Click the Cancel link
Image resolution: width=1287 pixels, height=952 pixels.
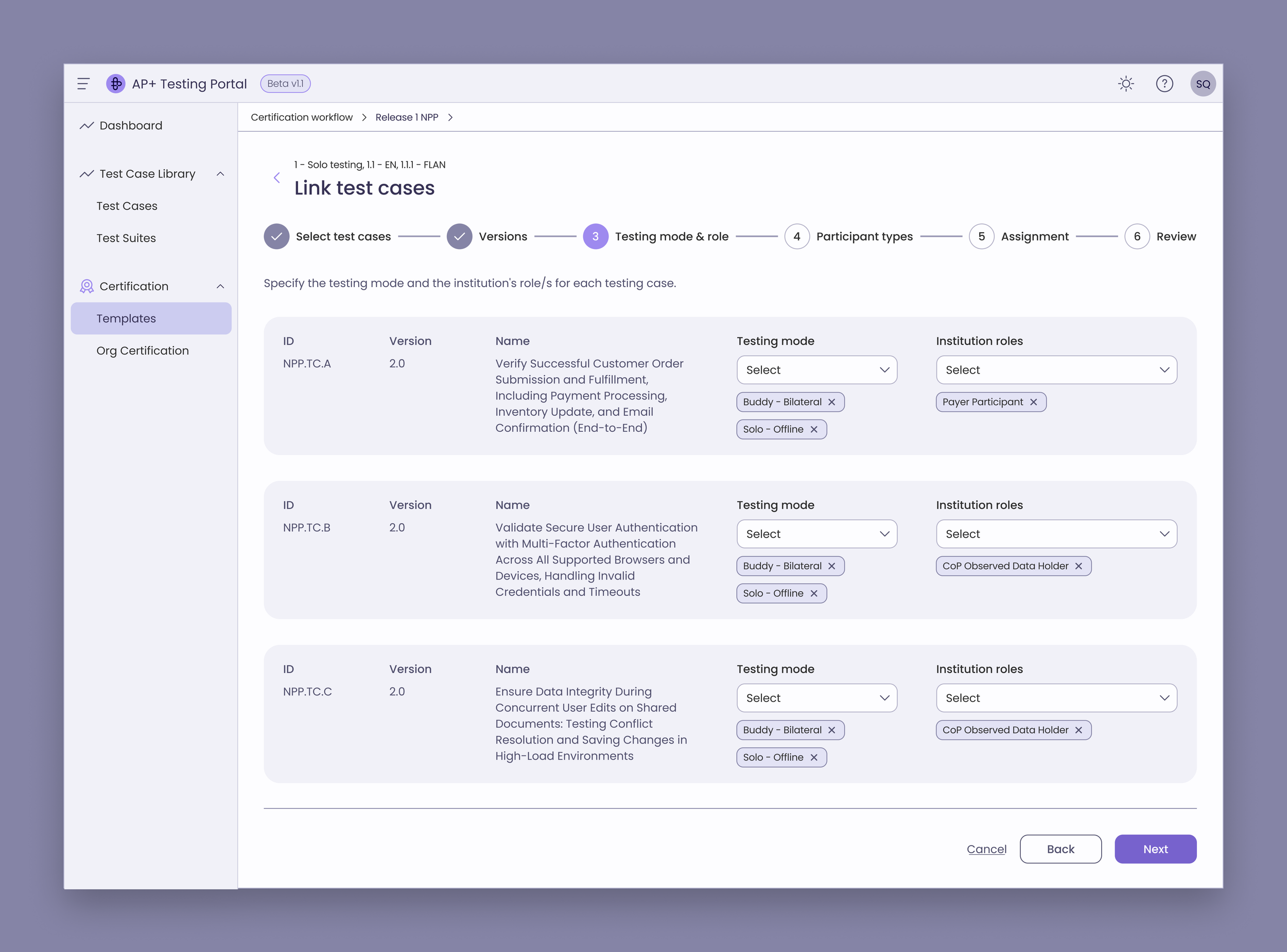(986, 849)
